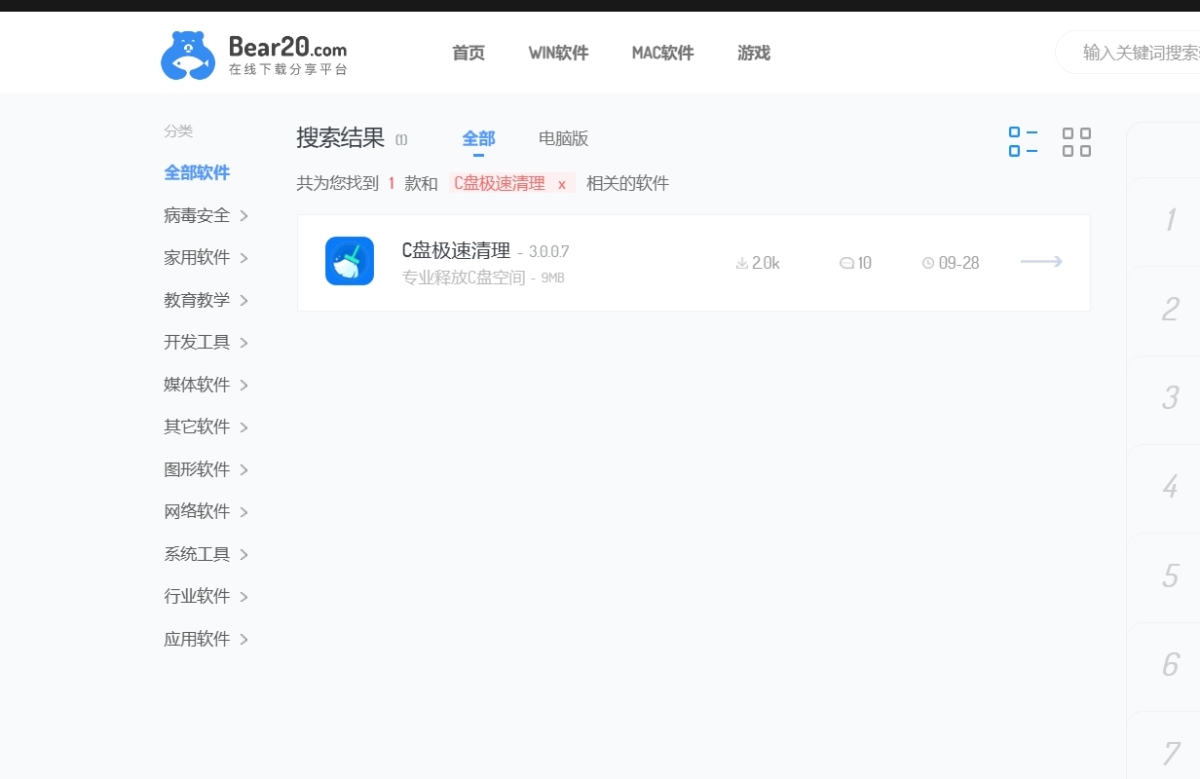Open the 行业软件 category link
The image size is (1200, 779).
pos(197,596)
